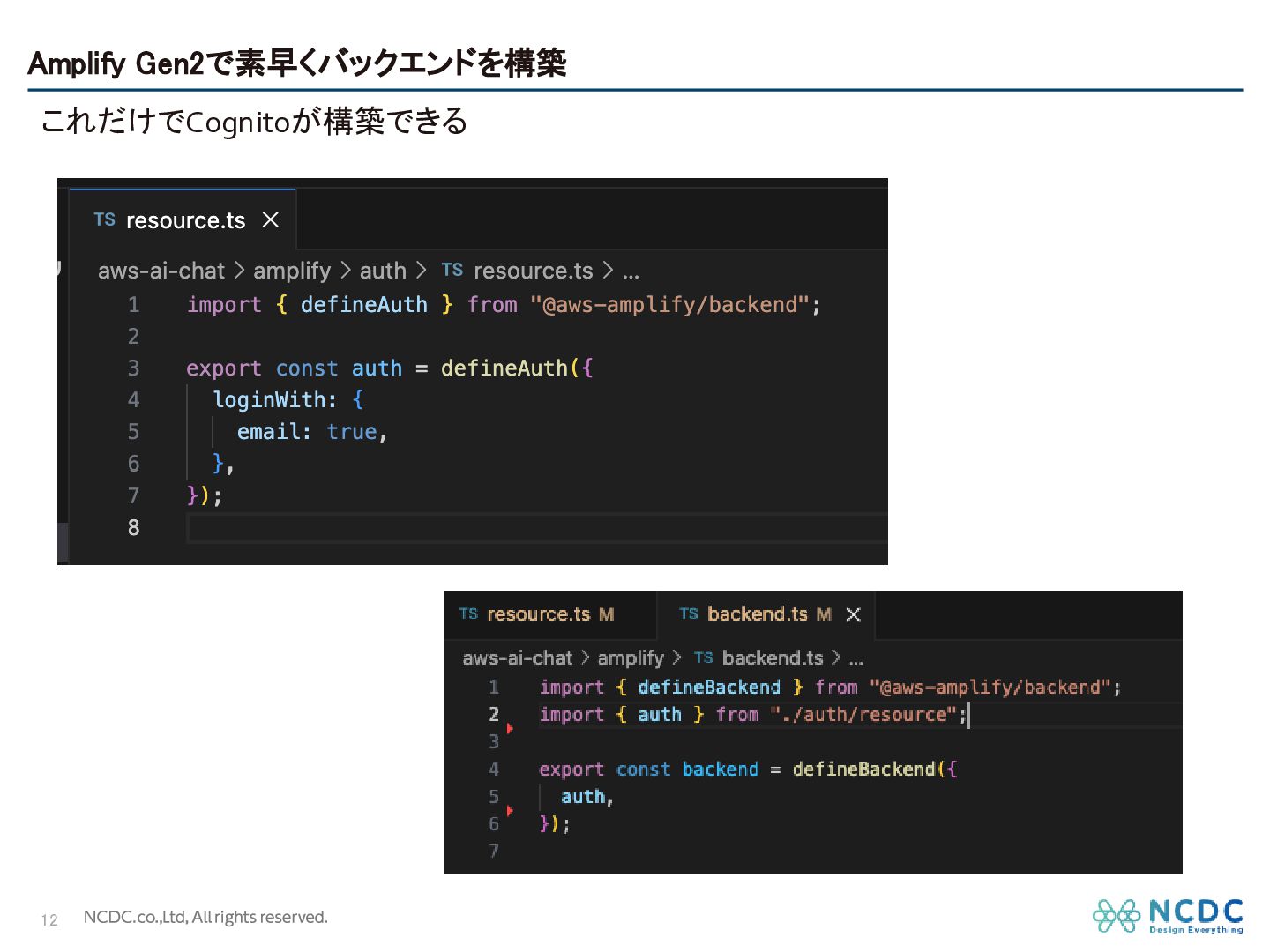
Task: Click line number 1 in the backend.ts editor
Action: [494, 688]
